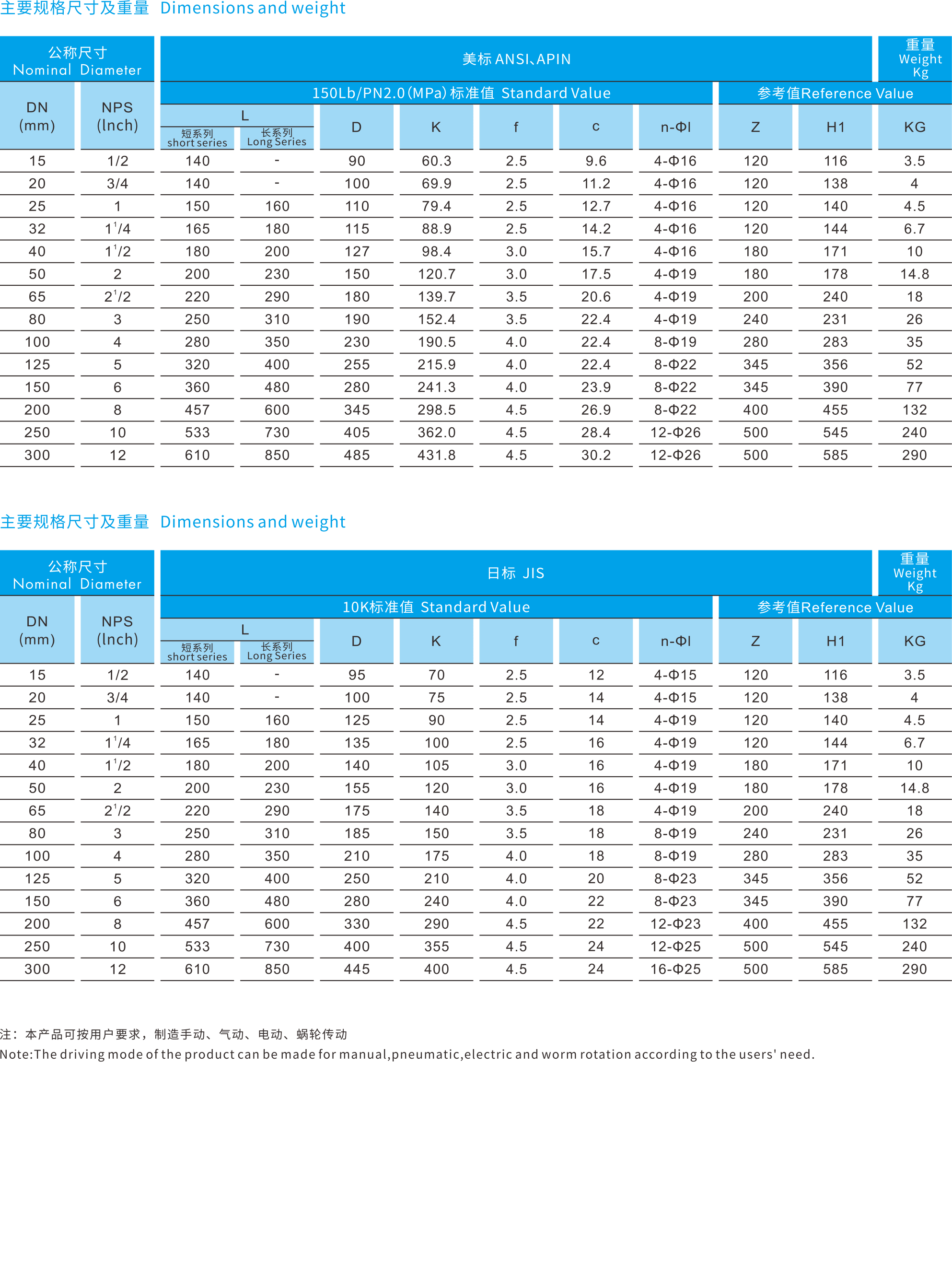Click the 12-Φ26 cell in ANSI DN 300 row
The width and height of the screenshot is (952, 1274).
point(675,455)
